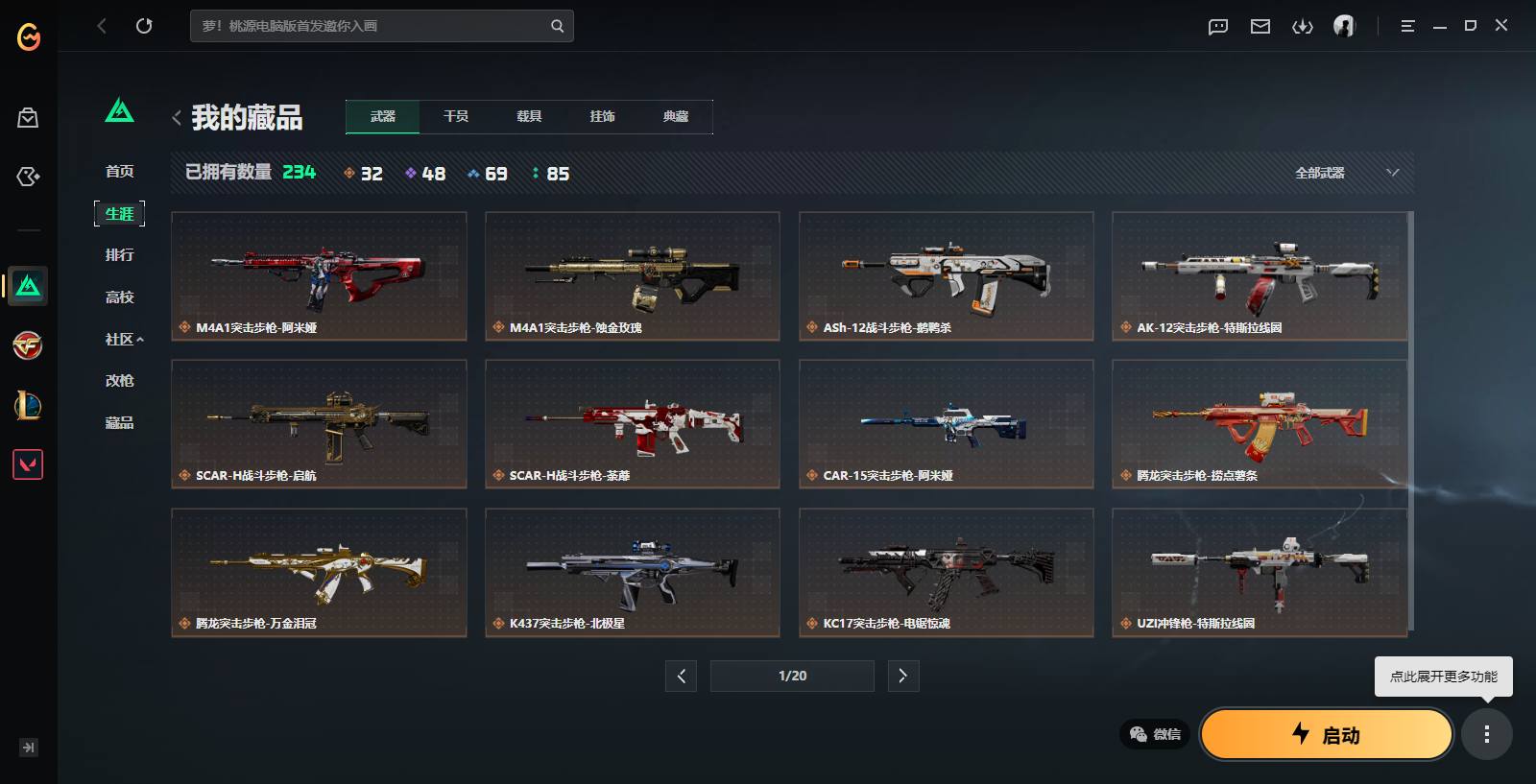The image size is (1536, 784).
Task: Go to next page arrow
Action: click(902, 676)
